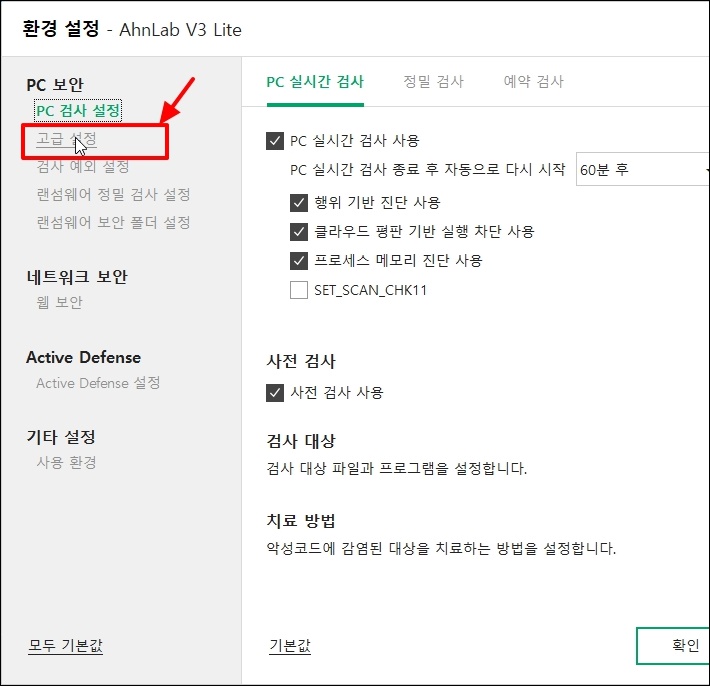Click 치료 방법 heading
The height and width of the screenshot is (686, 710).
[x=301, y=521]
